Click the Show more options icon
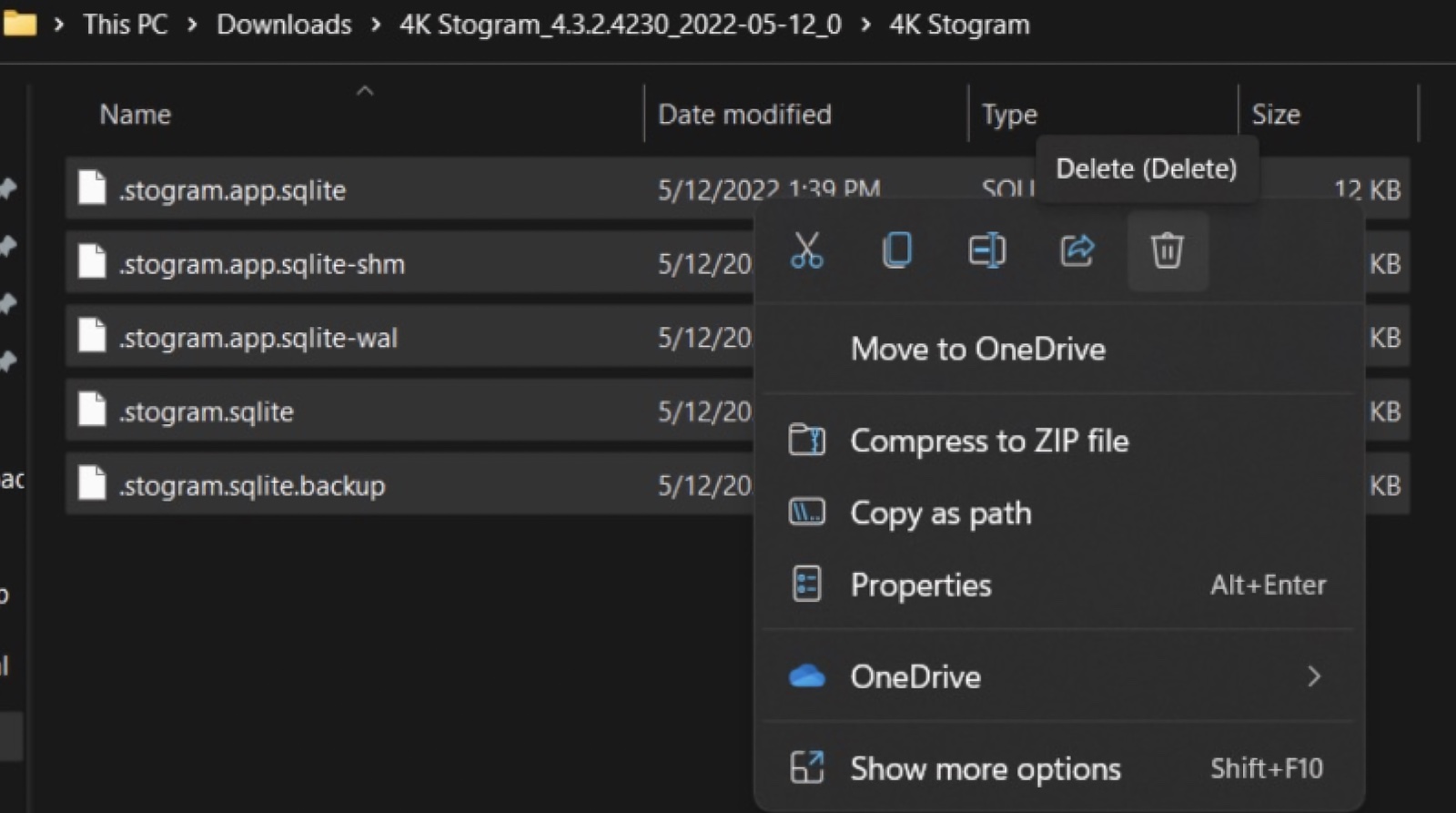Image resolution: width=1456 pixels, height=813 pixels. (x=806, y=767)
